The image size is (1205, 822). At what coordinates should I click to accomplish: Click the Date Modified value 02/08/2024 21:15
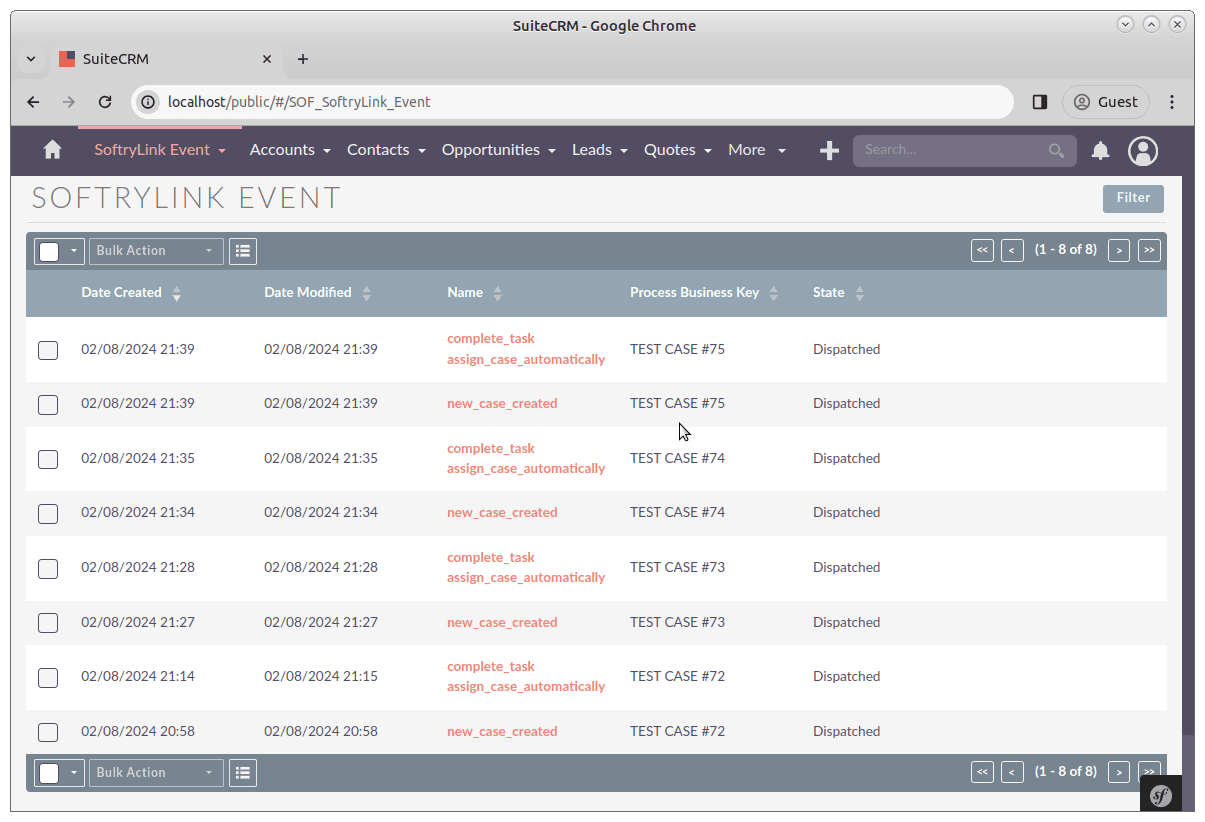(x=321, y=677)
